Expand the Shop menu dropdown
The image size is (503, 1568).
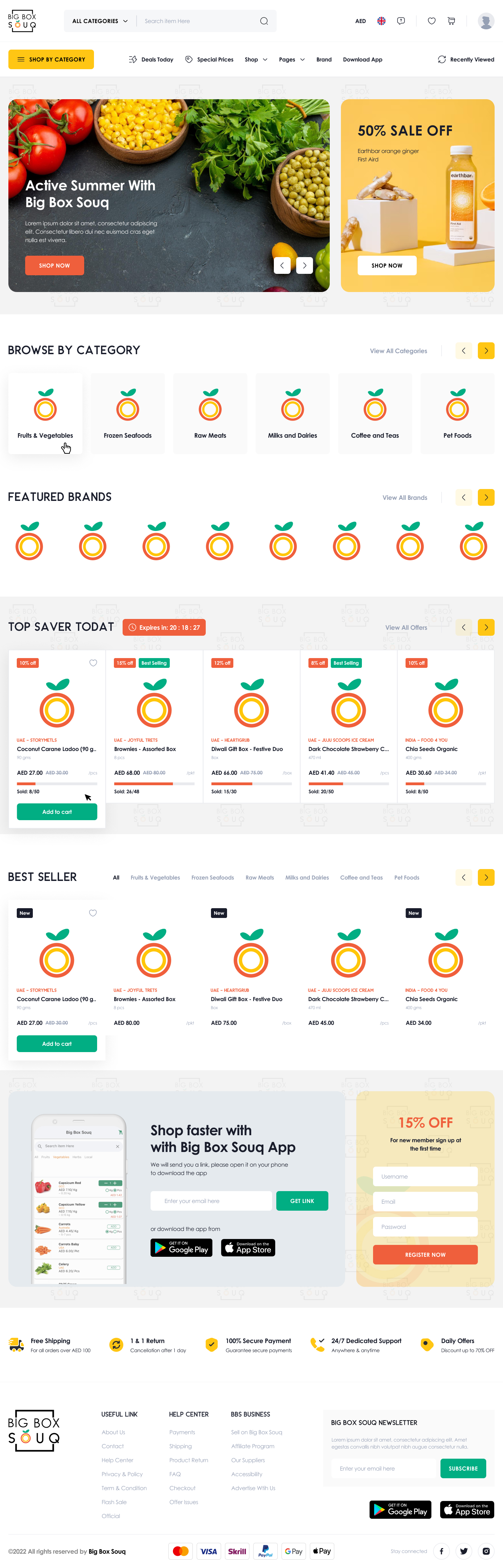pyautogui.click(x=256, y=60)
